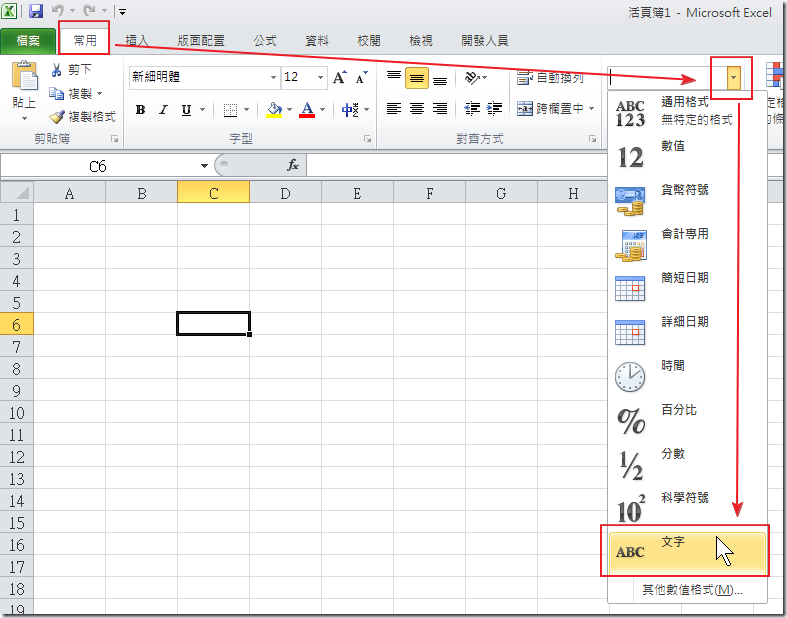Switch to the Formulas (公式) tab
787x618 pixels.
click(265, 41)
